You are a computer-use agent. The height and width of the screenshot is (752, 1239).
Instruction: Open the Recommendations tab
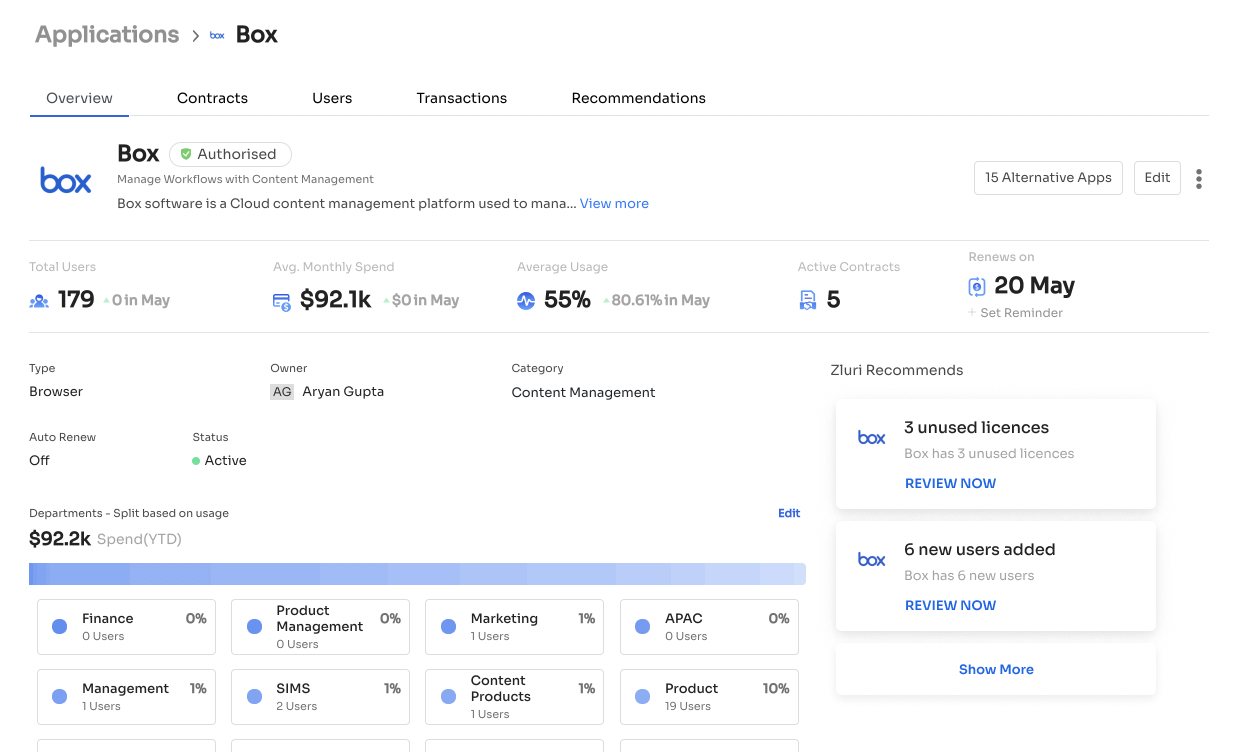638,98
